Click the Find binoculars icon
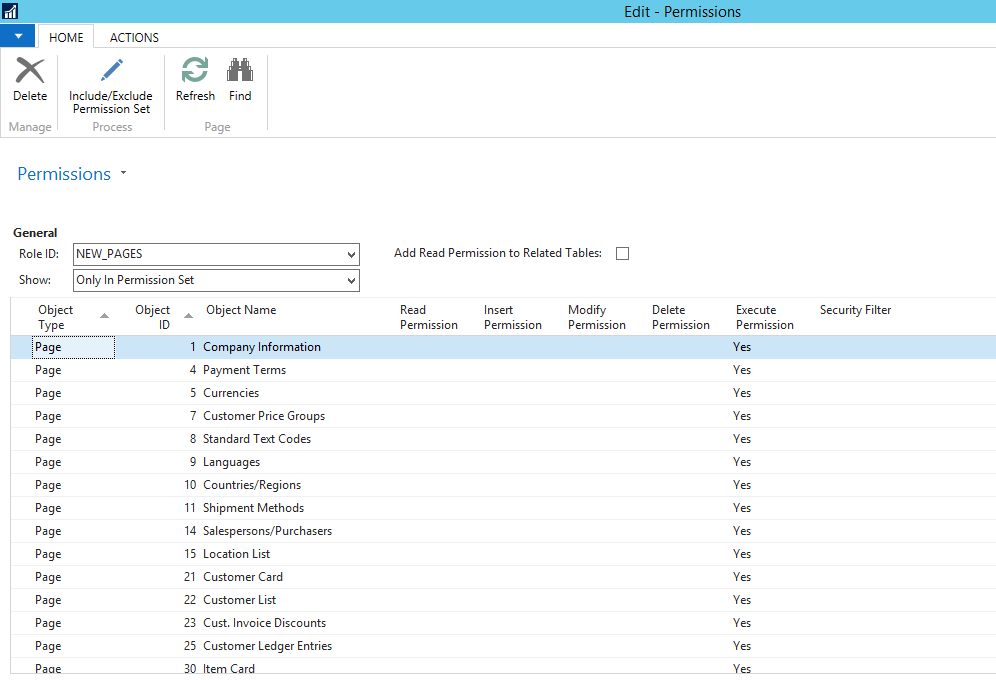Screen dimensions: 996x680 coord(240,72)
